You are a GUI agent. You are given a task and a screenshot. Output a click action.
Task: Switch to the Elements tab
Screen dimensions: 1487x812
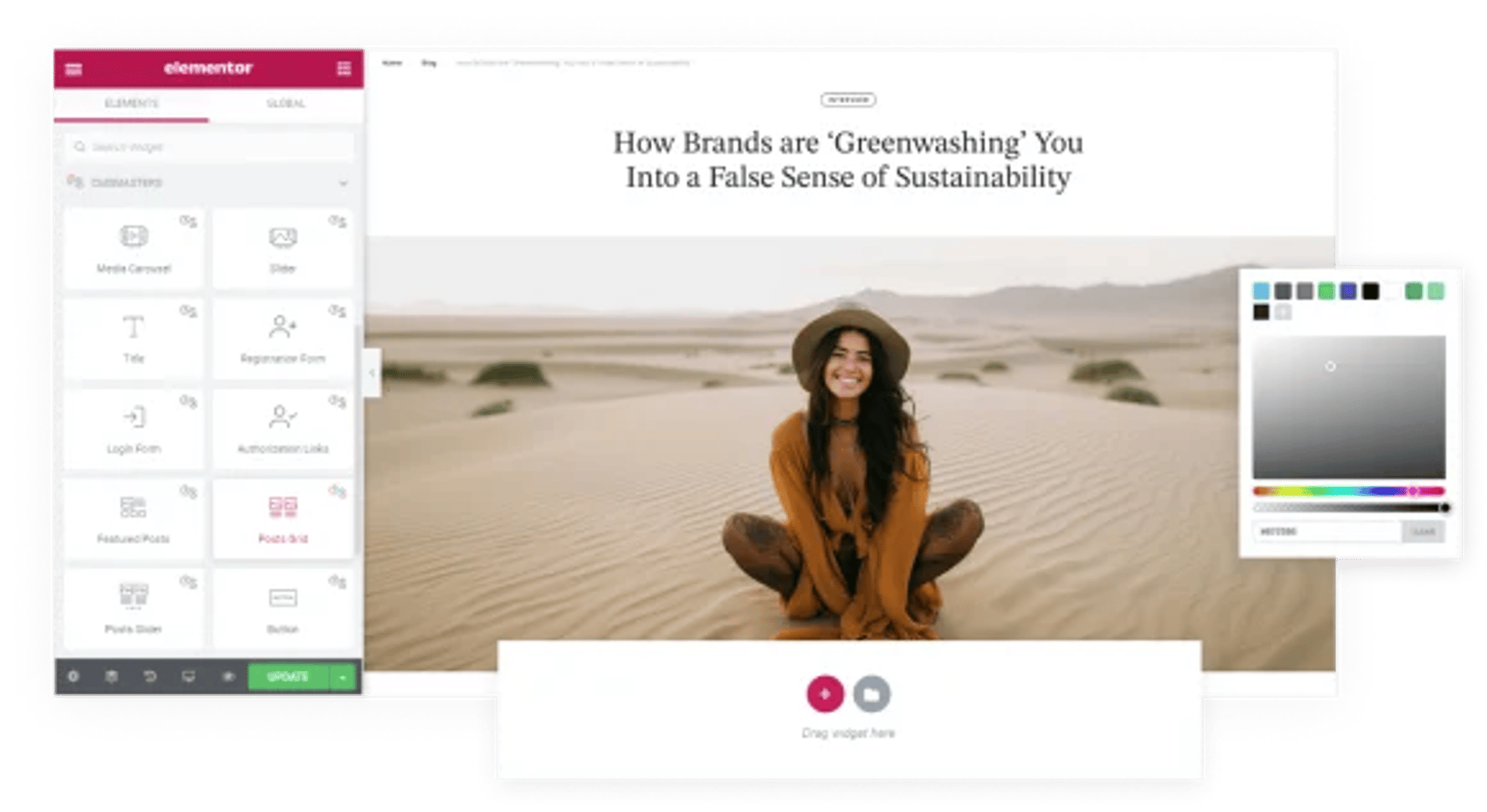coord(132,103)
